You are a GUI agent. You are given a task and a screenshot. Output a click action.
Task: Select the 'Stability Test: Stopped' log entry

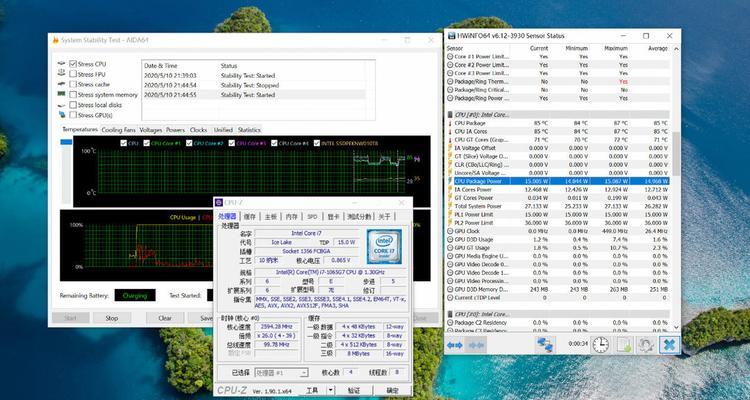[x=254, y=85]
